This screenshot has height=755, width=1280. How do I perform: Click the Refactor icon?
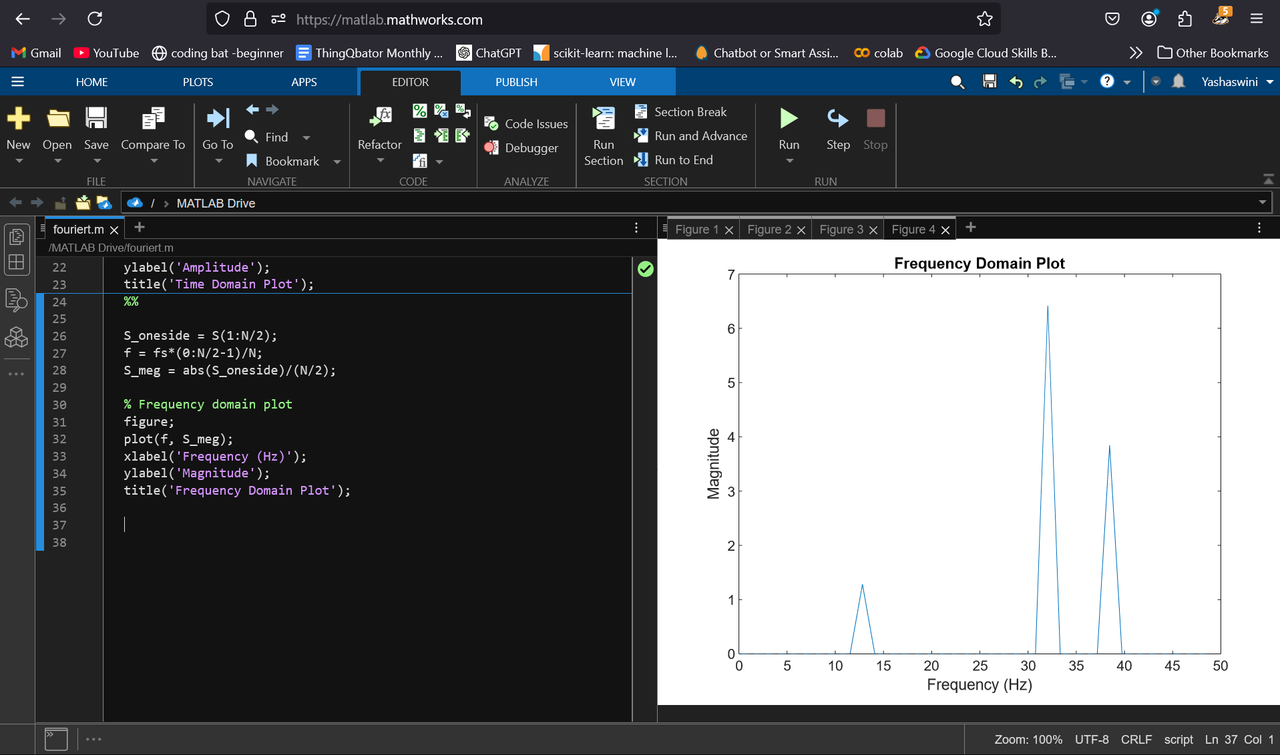pyautogui.click(x=380, y=118)
